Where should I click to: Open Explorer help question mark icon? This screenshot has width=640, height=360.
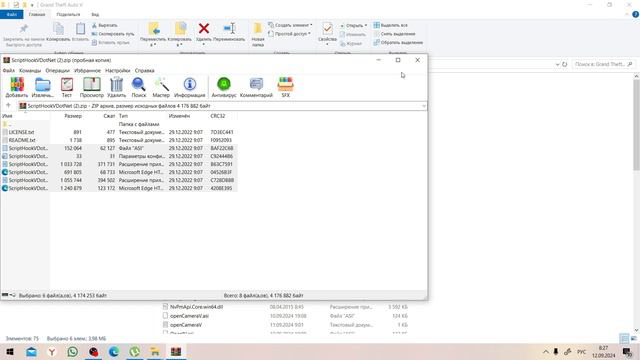point(635,14)
